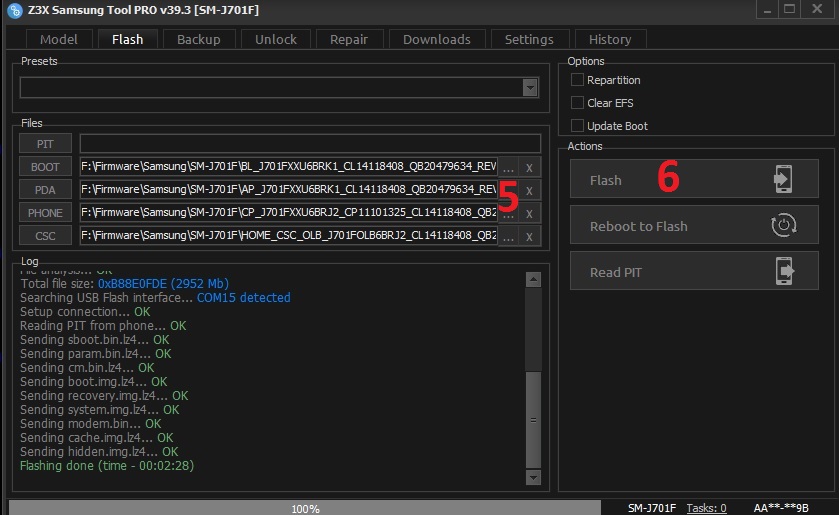Clear the BOOT file with its x button
Screen dimensions: 839x515
529,167
